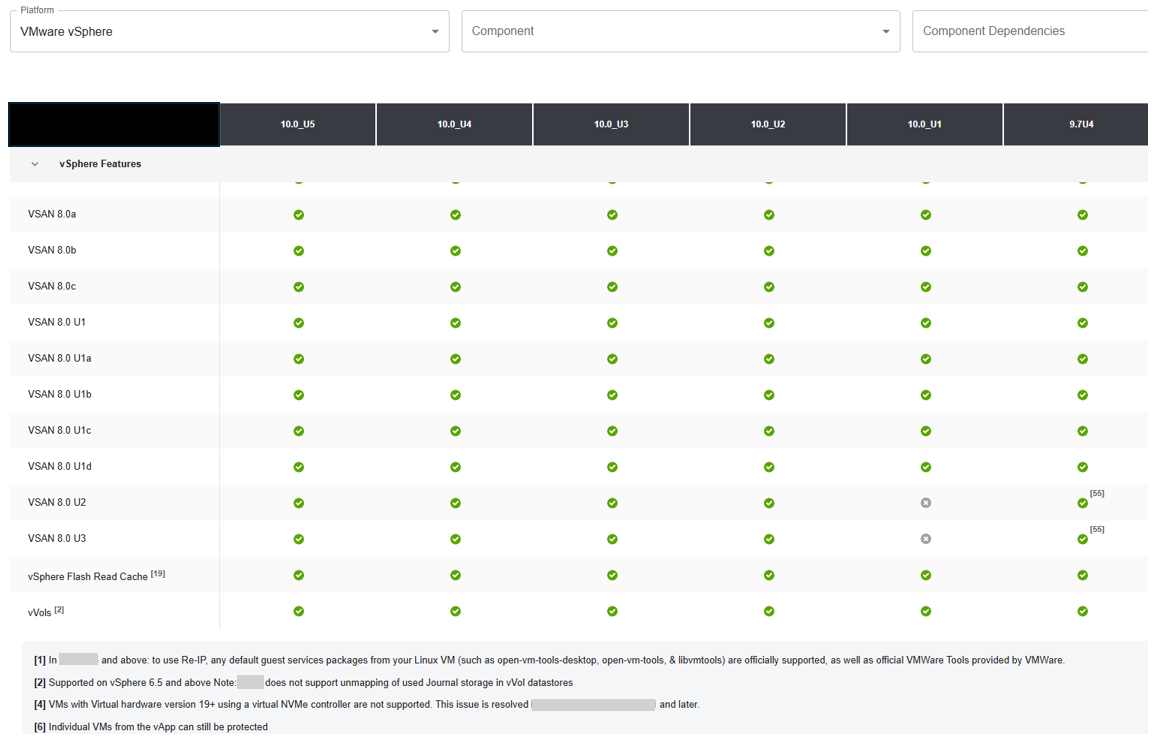Click the VSAN 8.0 U3 checkmark under 10.0_U3

pos(613,539)
